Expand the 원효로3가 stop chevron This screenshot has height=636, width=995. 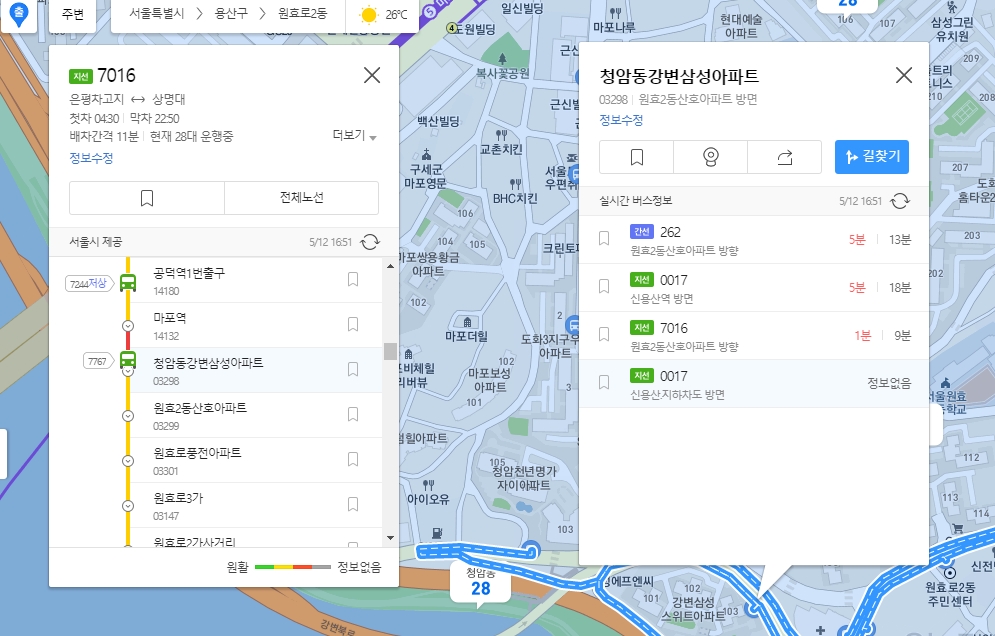(x=127, y=504)
